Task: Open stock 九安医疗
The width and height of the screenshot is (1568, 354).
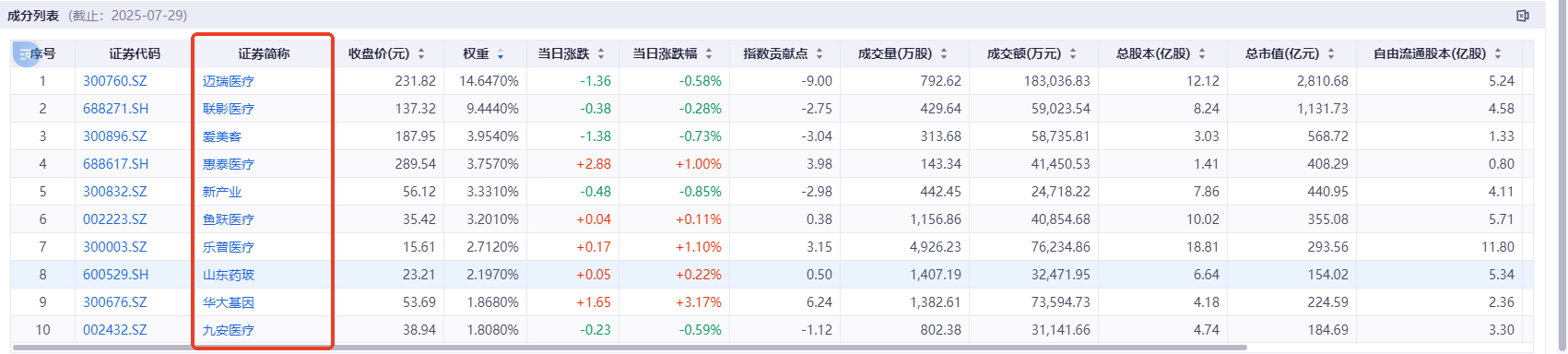Action: tap(229, 330)
